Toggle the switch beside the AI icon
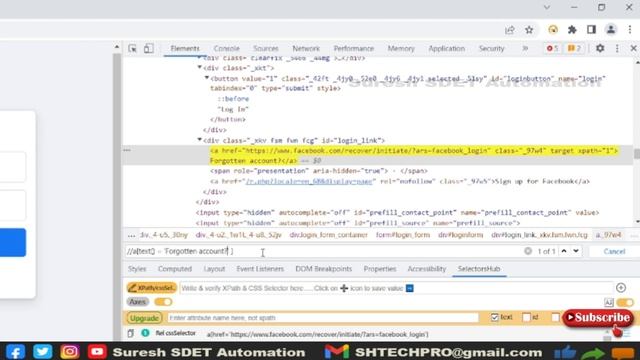Image resolution: width=640 pixels, height=360 pixels. click(x=625, y=302)
